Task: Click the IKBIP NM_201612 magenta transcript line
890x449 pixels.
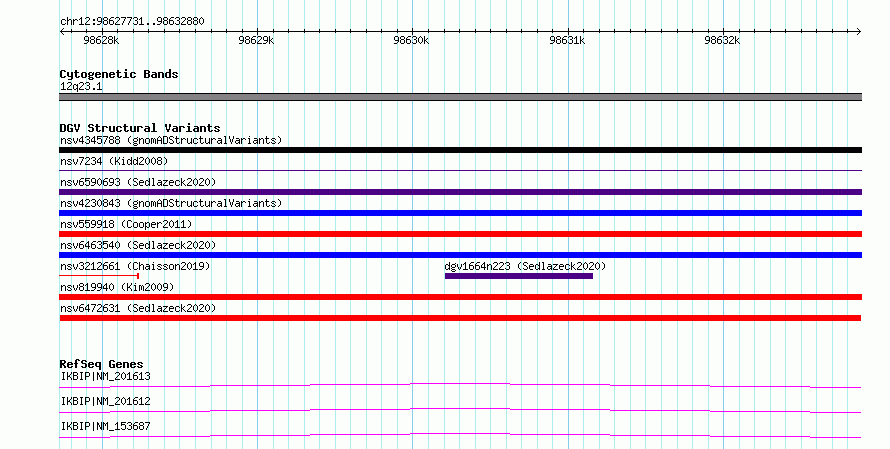Action: (x=460, y=410)
